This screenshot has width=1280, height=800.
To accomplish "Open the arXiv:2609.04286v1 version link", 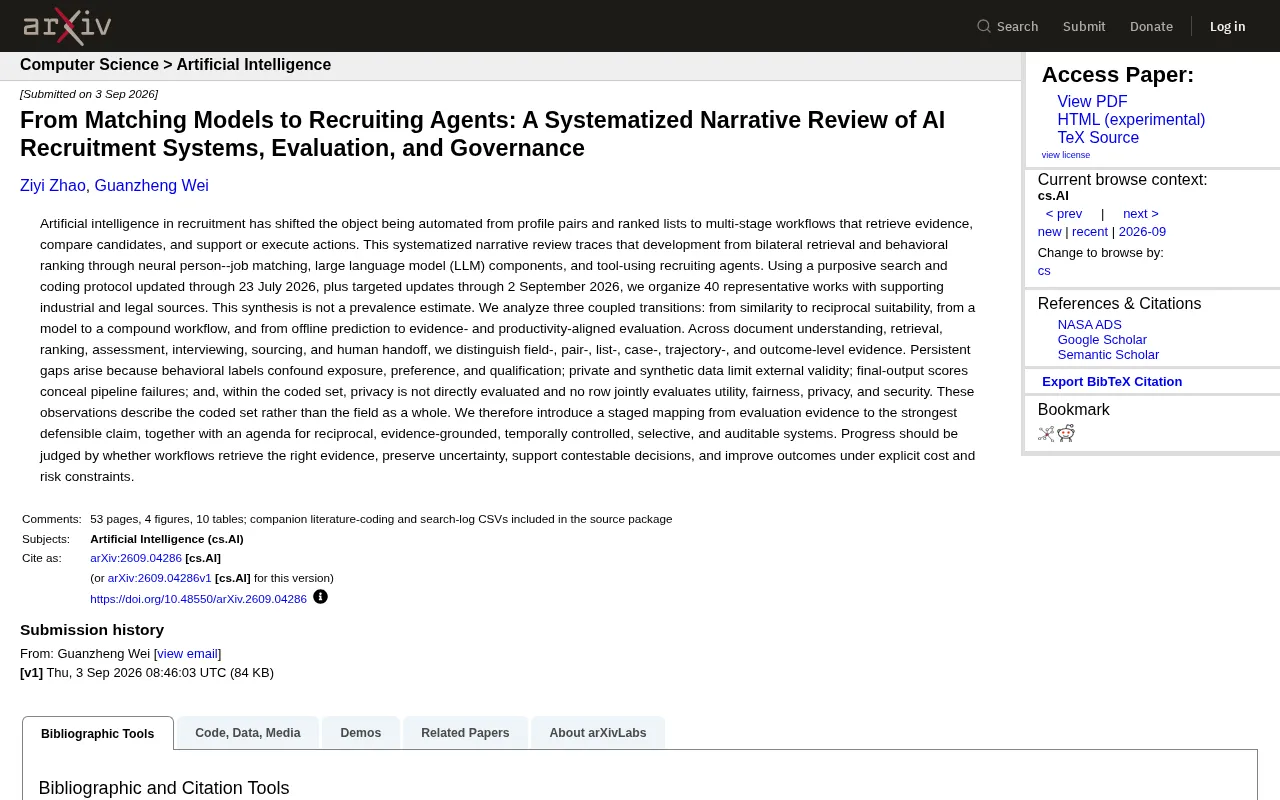I will click(160, 578).
